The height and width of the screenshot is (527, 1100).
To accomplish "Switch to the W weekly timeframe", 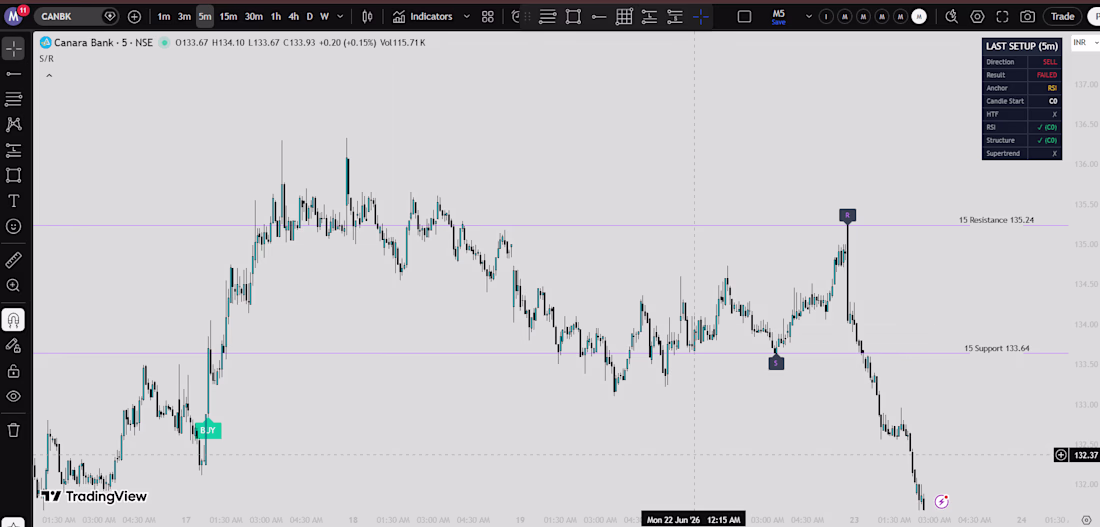I will pos(324,16).
